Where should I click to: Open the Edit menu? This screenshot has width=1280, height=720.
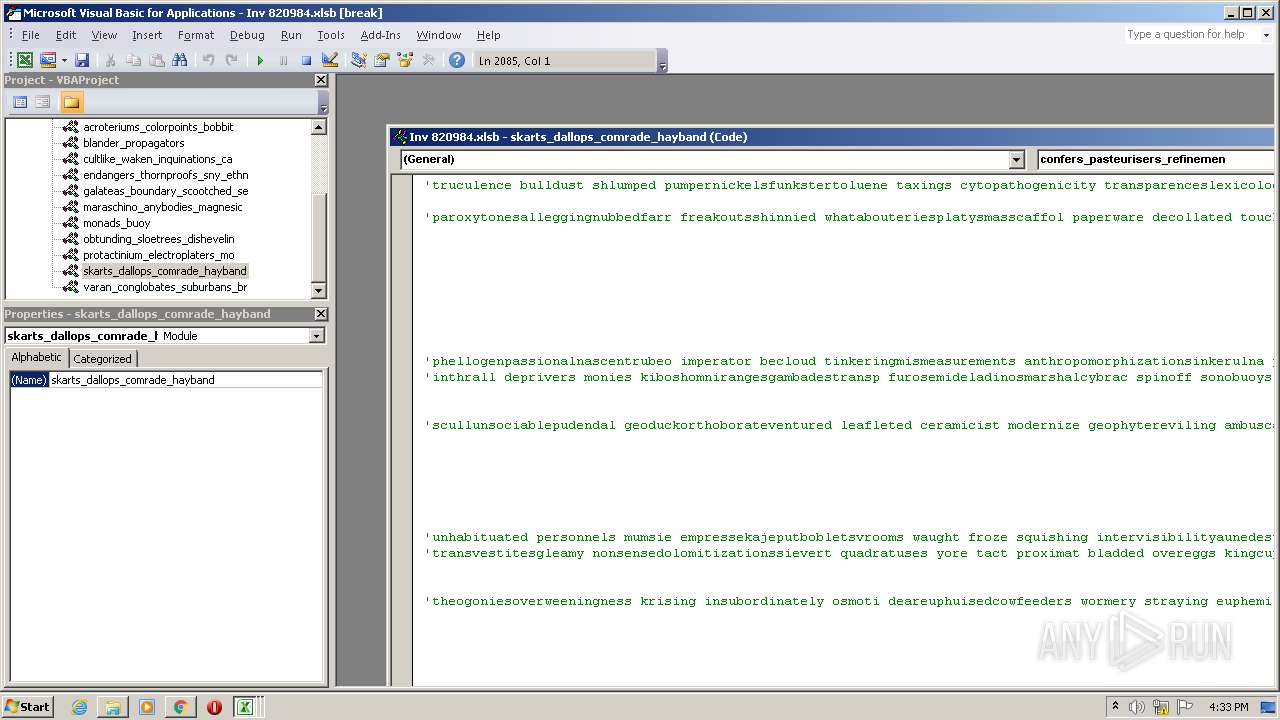(66, 35)
